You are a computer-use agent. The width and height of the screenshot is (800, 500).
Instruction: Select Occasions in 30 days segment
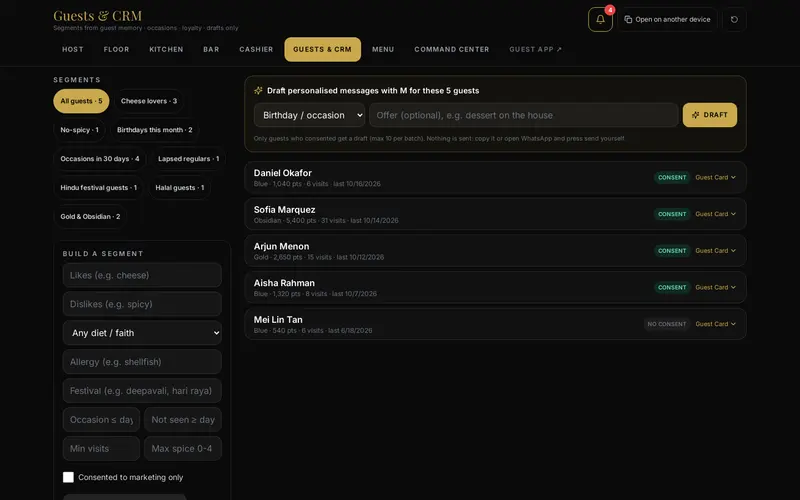click(x=99, y=159)
